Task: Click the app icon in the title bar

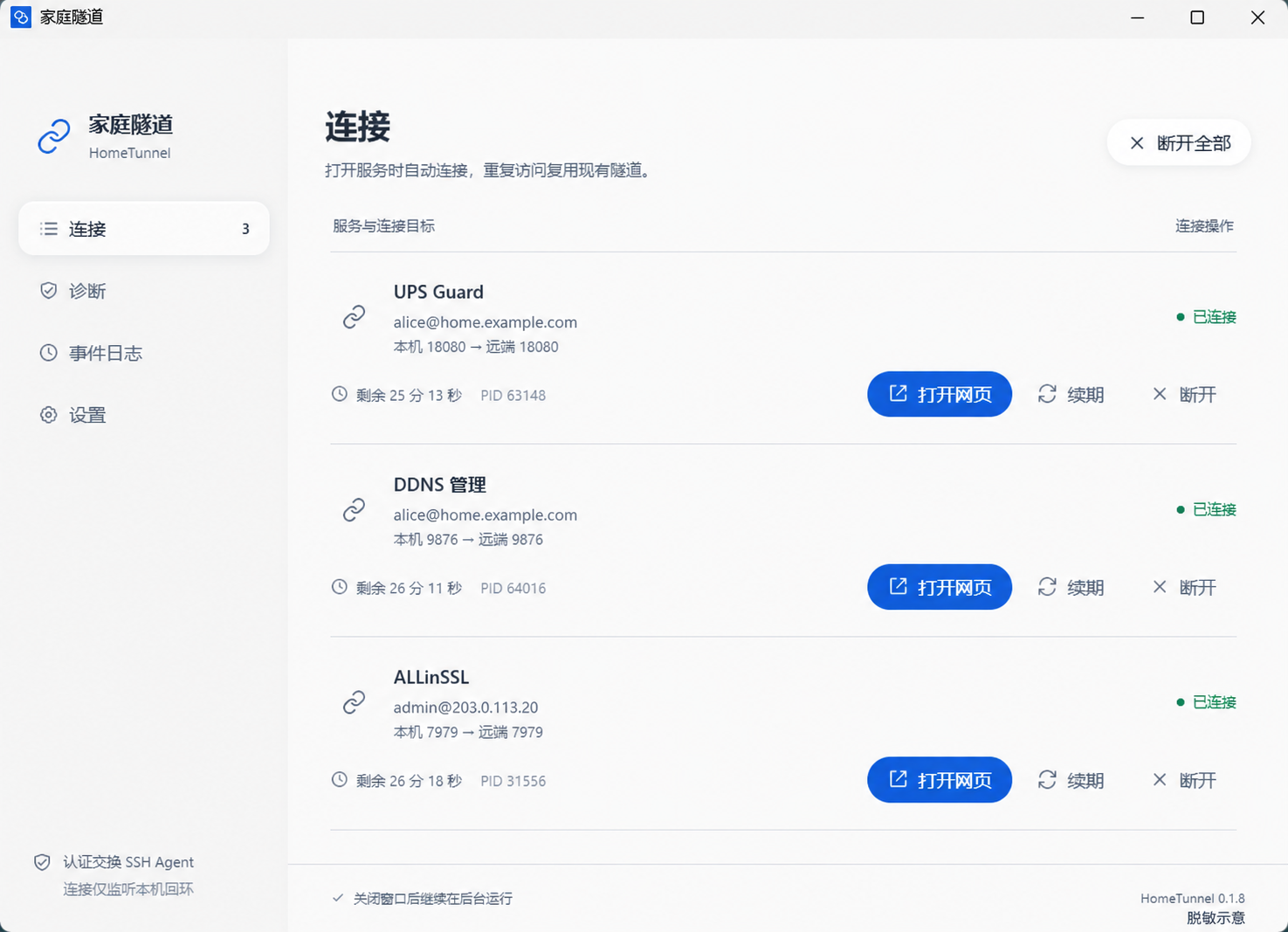Action: pyautogui.click(x=21, y=17)
